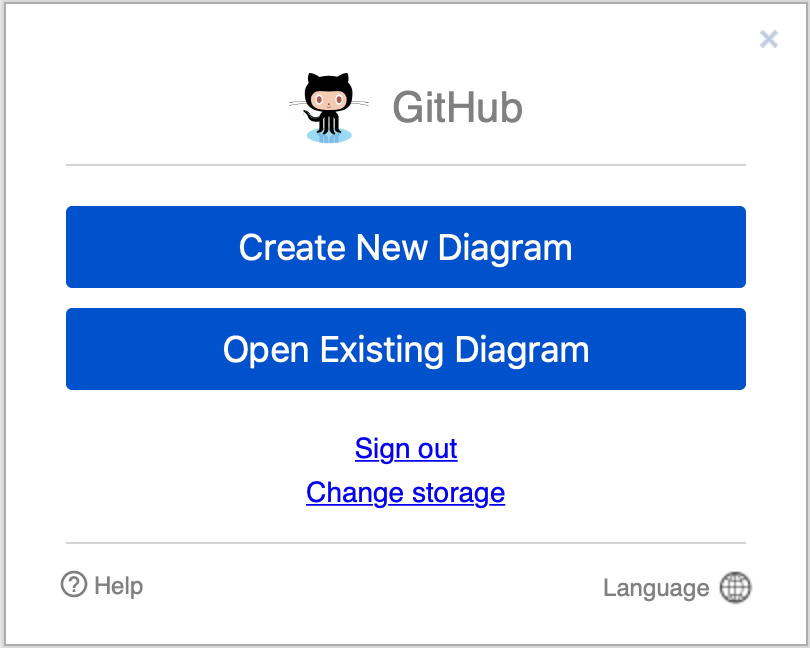Select Language at the bottom right

click(655, 588)
